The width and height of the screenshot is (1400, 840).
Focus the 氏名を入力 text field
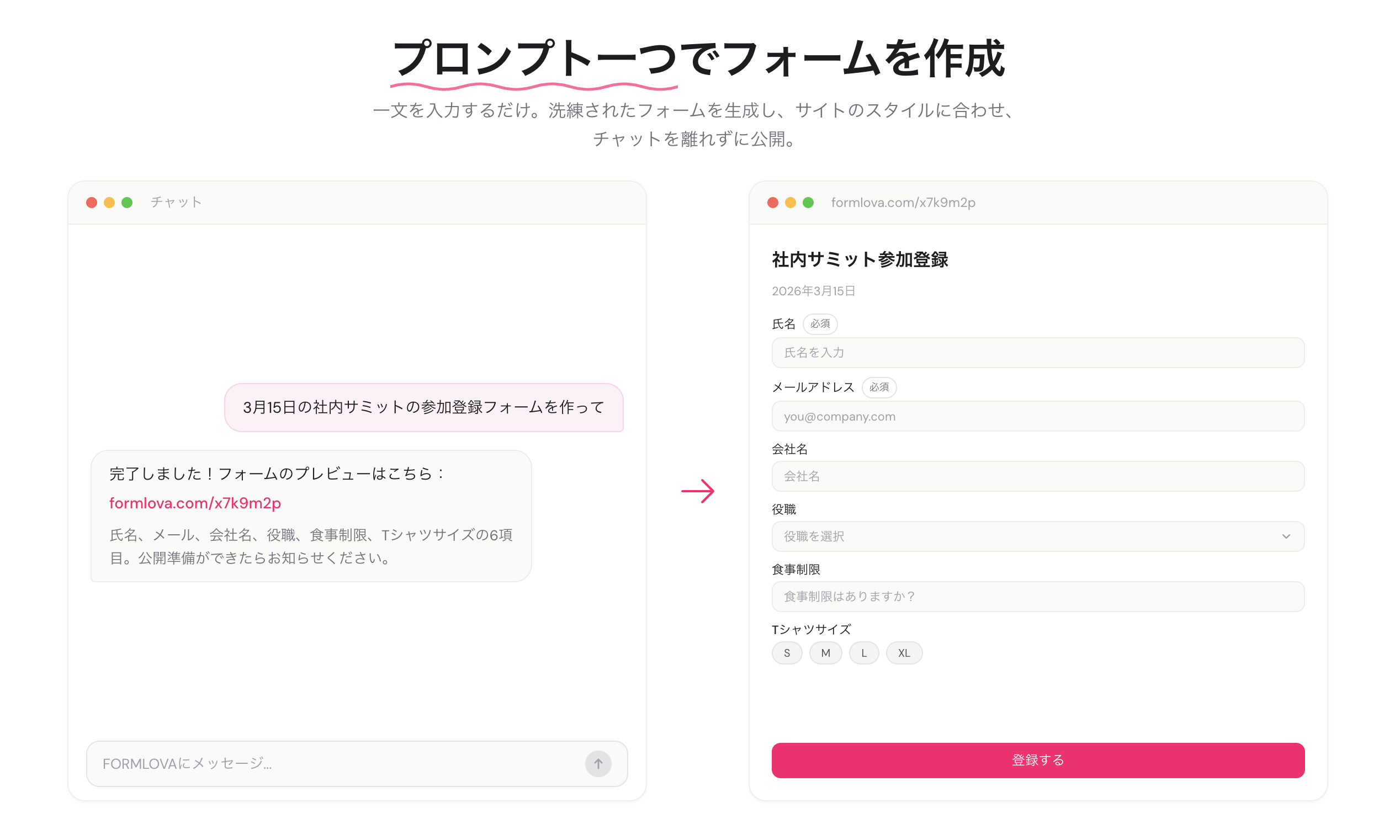pos(1038,353)
